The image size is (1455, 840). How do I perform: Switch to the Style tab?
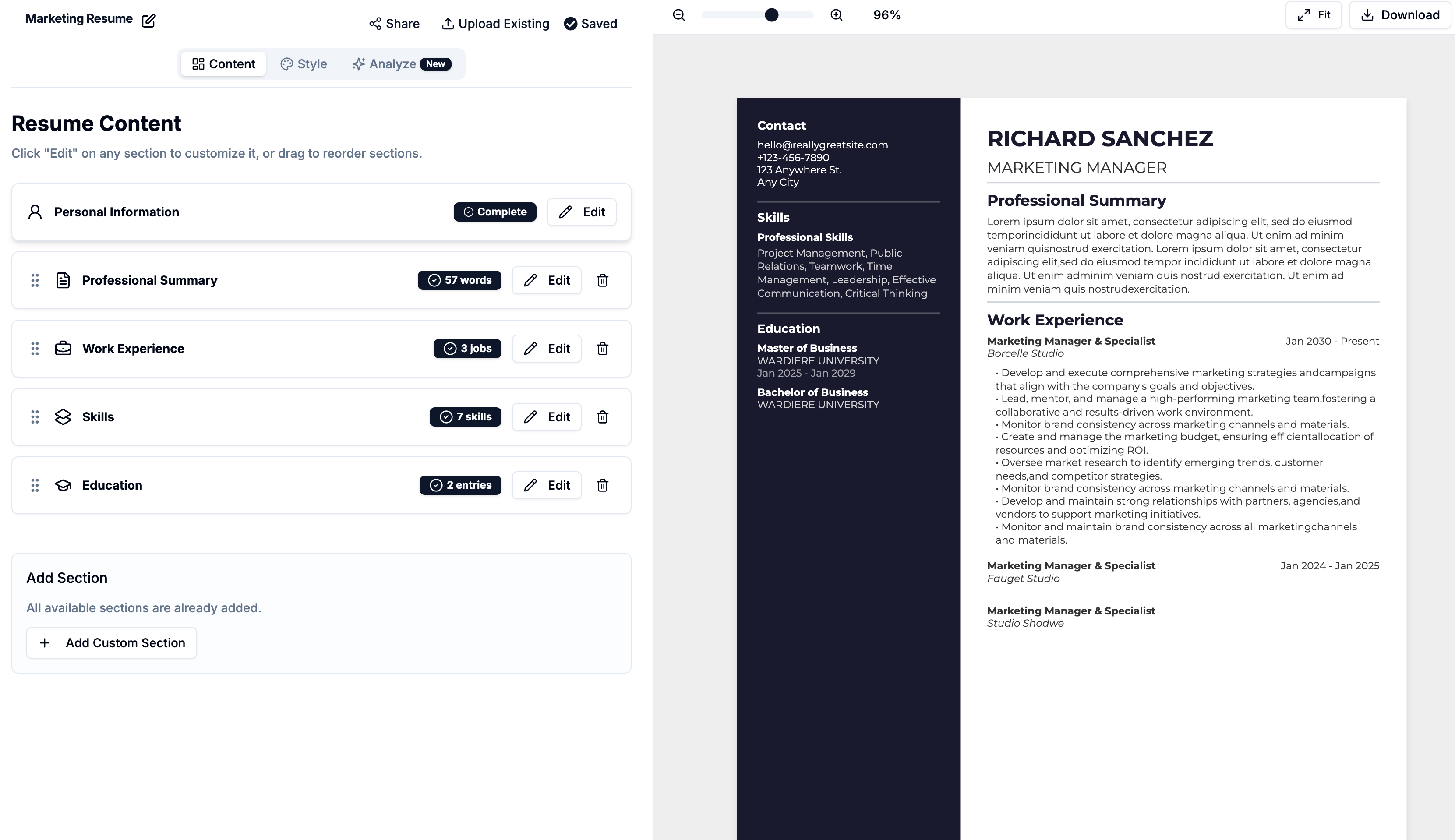[x=303, y=64]
